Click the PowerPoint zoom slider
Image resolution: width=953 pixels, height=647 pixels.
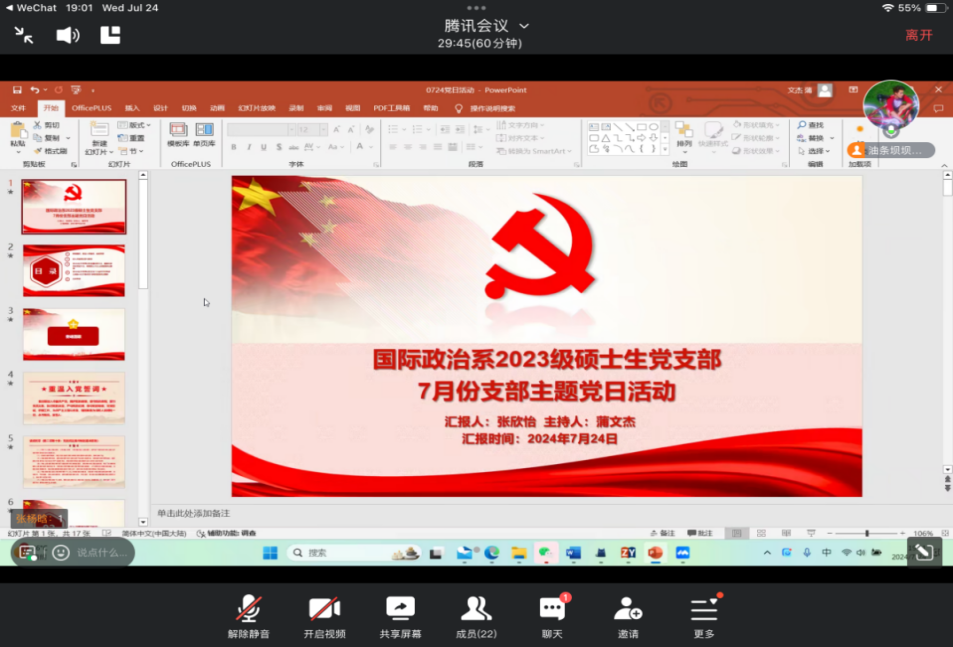[866, 533]
